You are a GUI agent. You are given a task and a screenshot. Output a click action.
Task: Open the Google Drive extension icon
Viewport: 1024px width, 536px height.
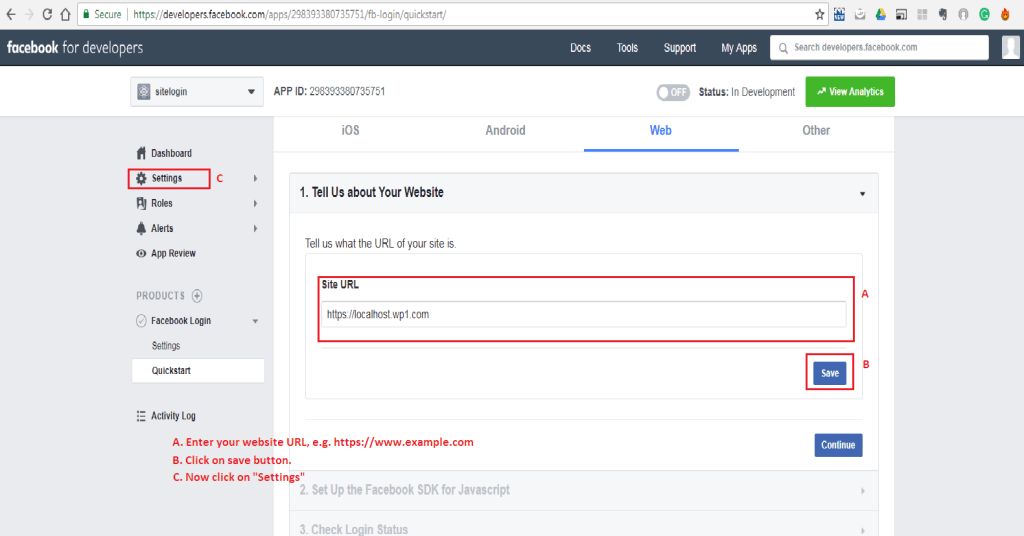click(x=880, y=14)
